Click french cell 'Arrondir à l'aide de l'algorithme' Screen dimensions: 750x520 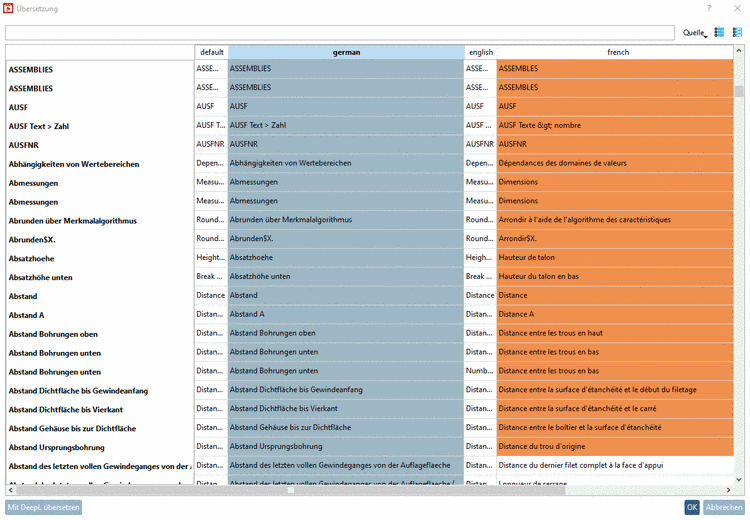pos(615,220)
